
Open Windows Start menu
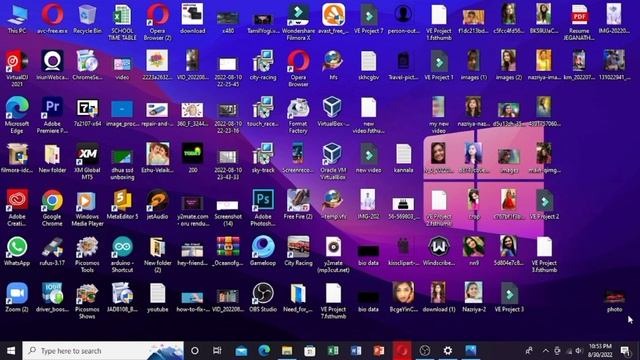click(x=11, y=351)
